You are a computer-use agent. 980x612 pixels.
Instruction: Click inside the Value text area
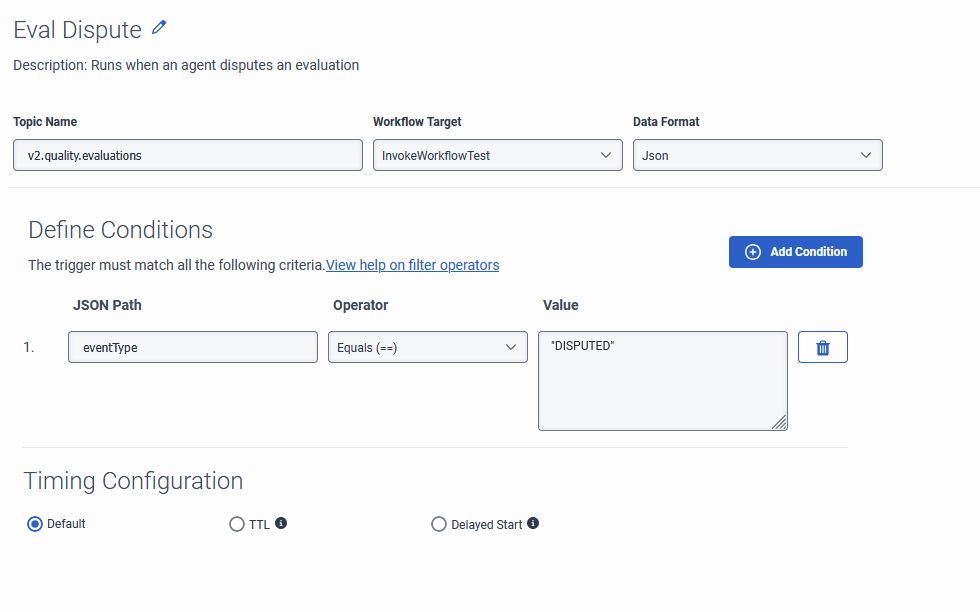(x=662, y=385)
